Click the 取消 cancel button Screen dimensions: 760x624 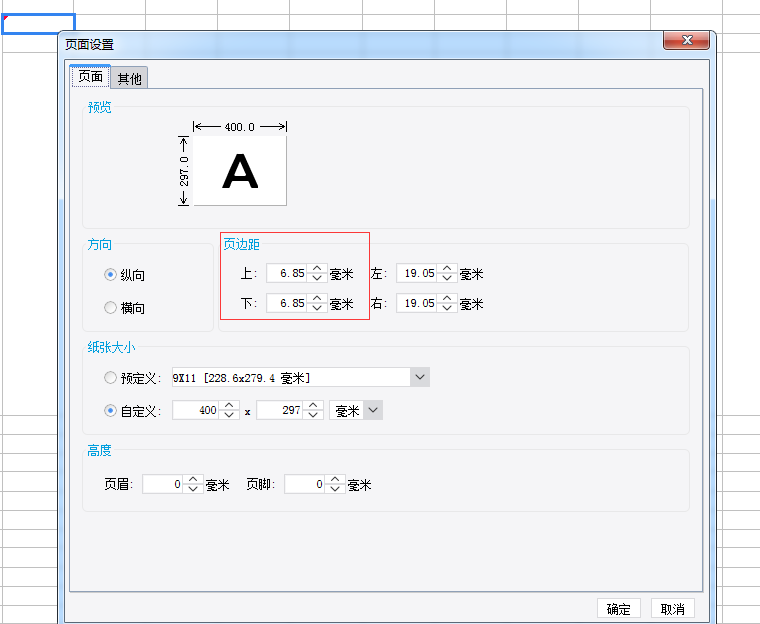point(673,609)
